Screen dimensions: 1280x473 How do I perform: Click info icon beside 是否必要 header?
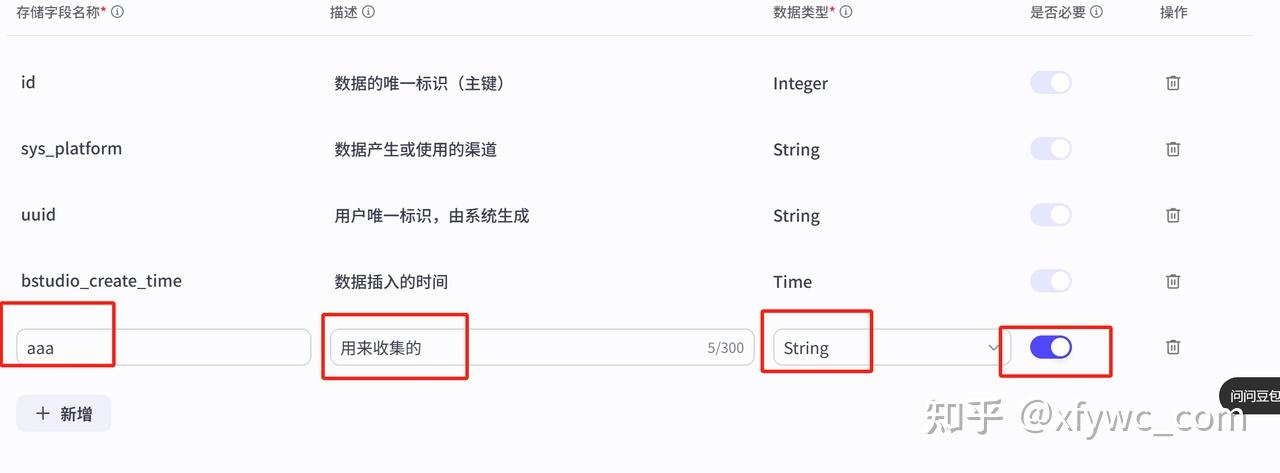[x=1096, y=13]
